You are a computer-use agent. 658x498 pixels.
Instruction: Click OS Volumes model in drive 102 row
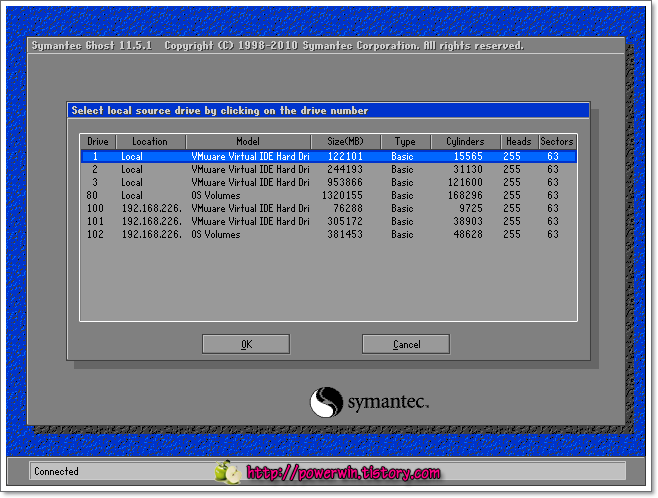click(x=216, y=235)
